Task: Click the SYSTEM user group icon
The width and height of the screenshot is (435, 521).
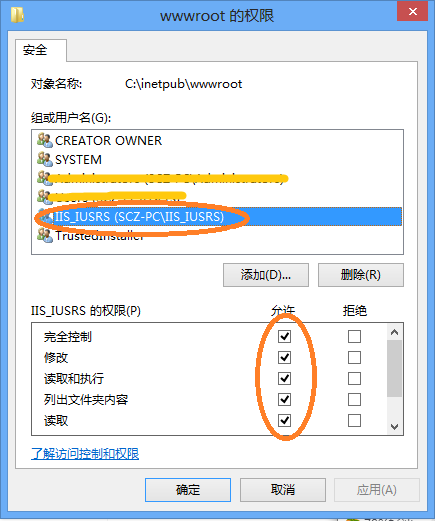Action: click(45, 159)
